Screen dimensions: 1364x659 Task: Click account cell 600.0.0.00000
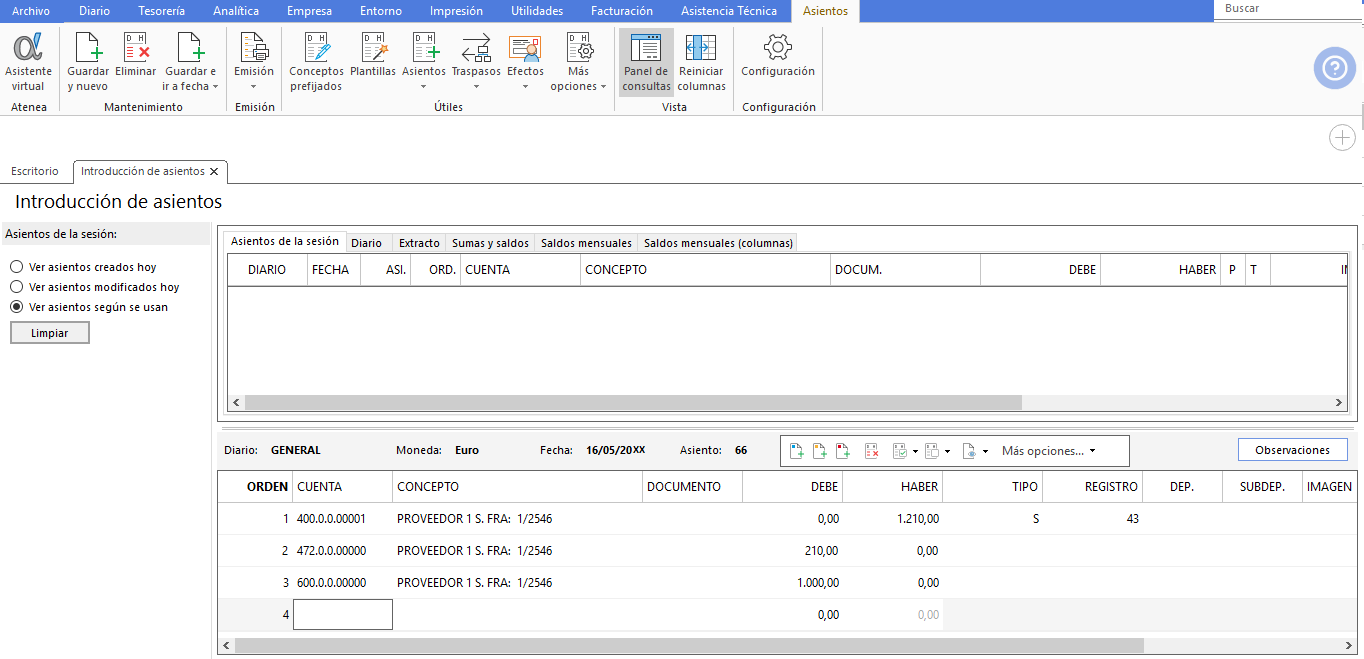point(331,583)
